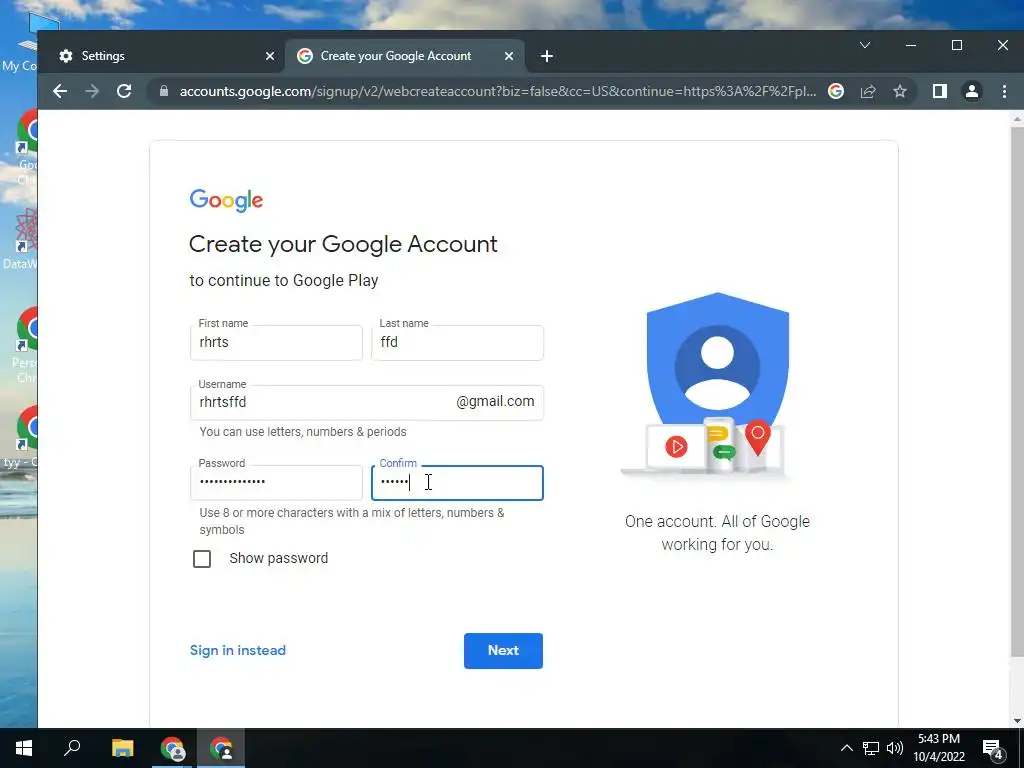
Task: Enable the Show password checkbox
Action: click(x=202, y=559)
